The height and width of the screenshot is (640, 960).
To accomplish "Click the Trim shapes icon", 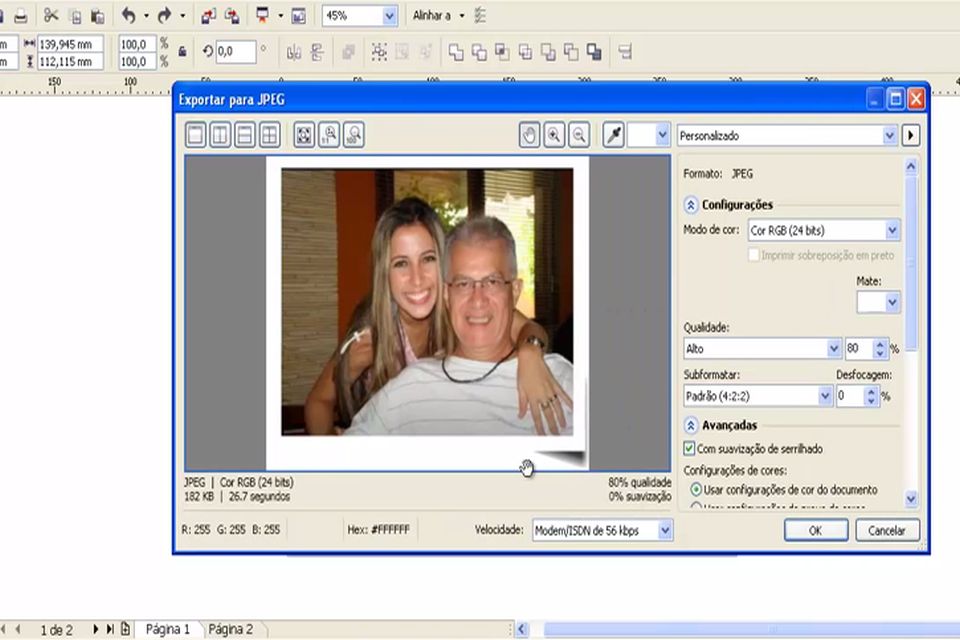I will [x=479, y=53].
